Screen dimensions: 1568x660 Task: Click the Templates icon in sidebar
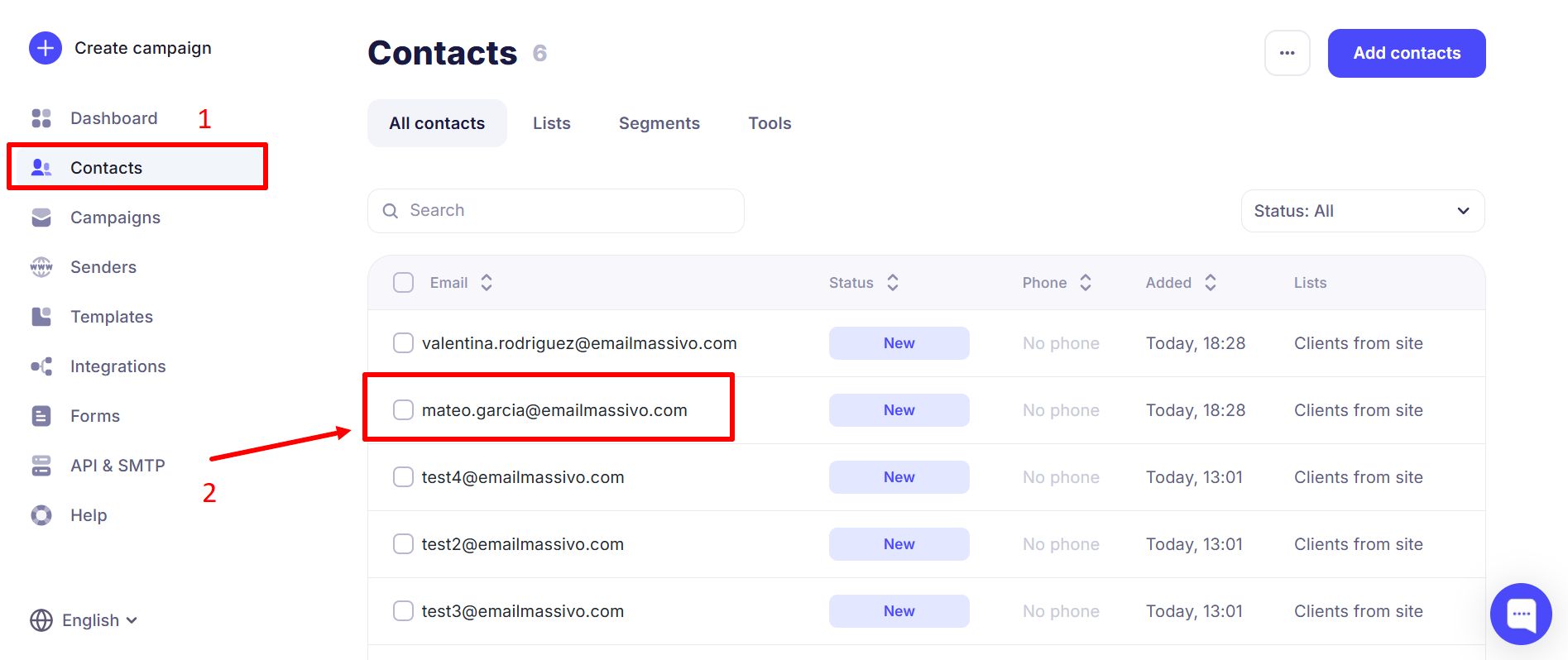point(41,317)
